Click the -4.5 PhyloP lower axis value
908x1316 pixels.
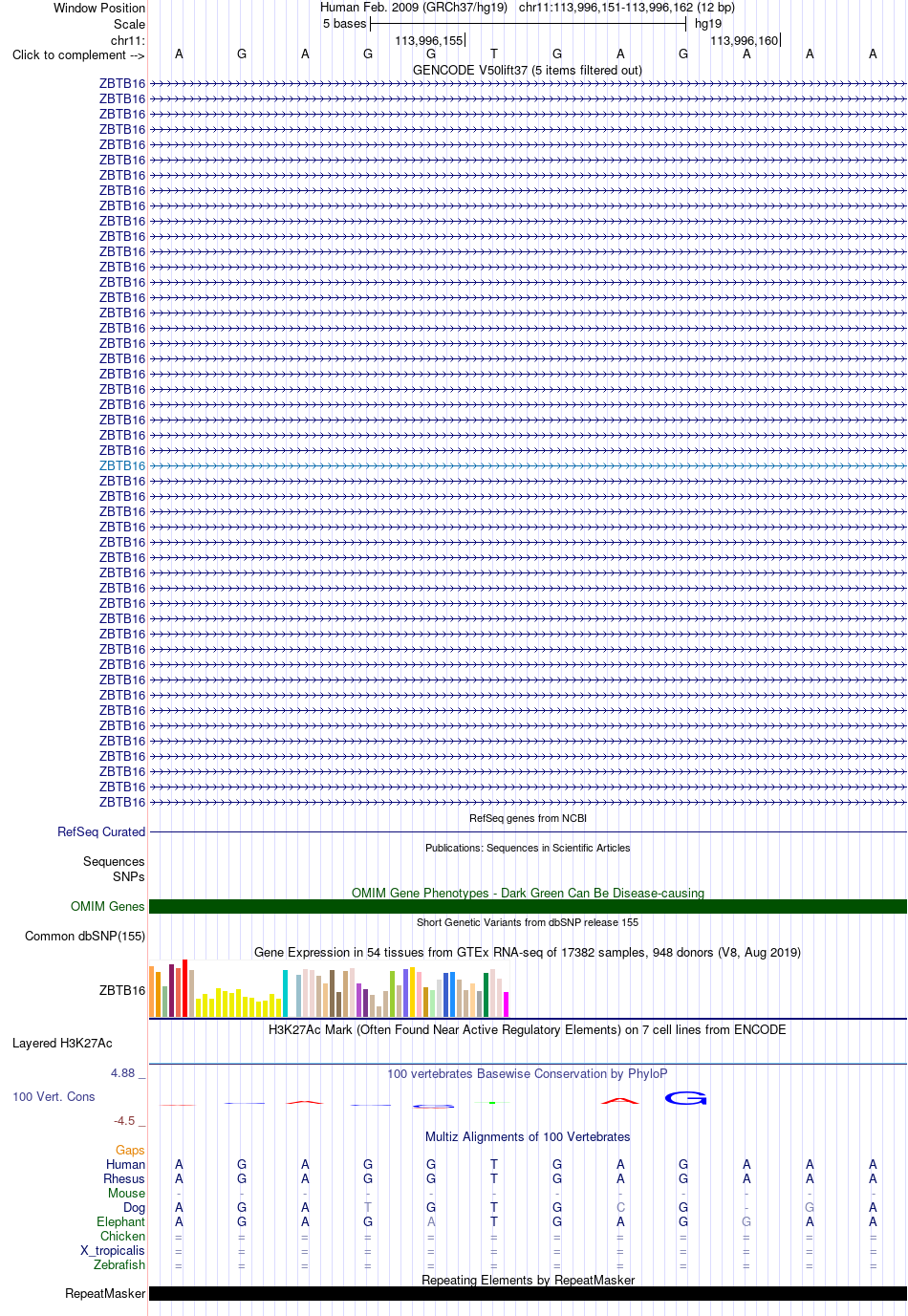(129, 1120)
